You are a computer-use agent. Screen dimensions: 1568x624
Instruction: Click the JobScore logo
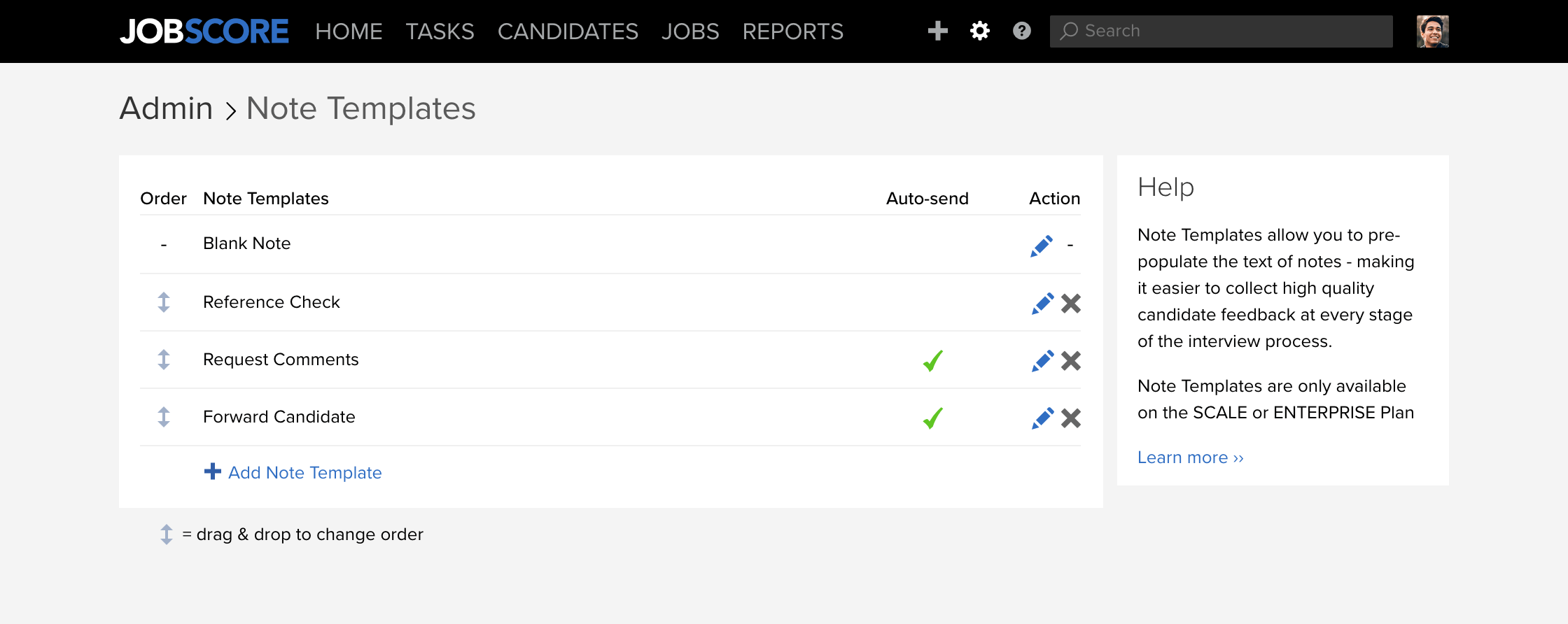click(204, 31)
